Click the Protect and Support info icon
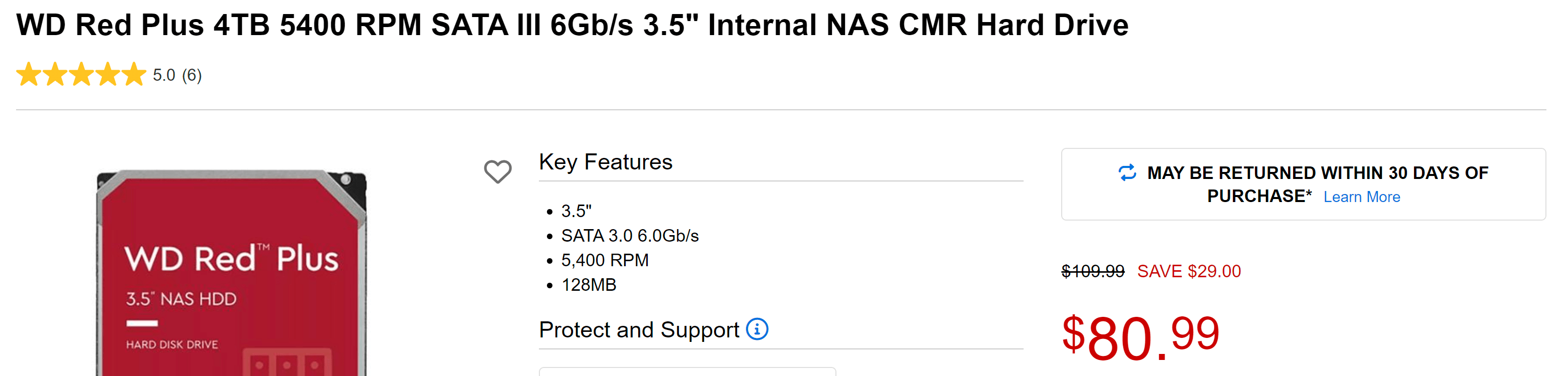1568x376 pixels. (x=757, y=329)
